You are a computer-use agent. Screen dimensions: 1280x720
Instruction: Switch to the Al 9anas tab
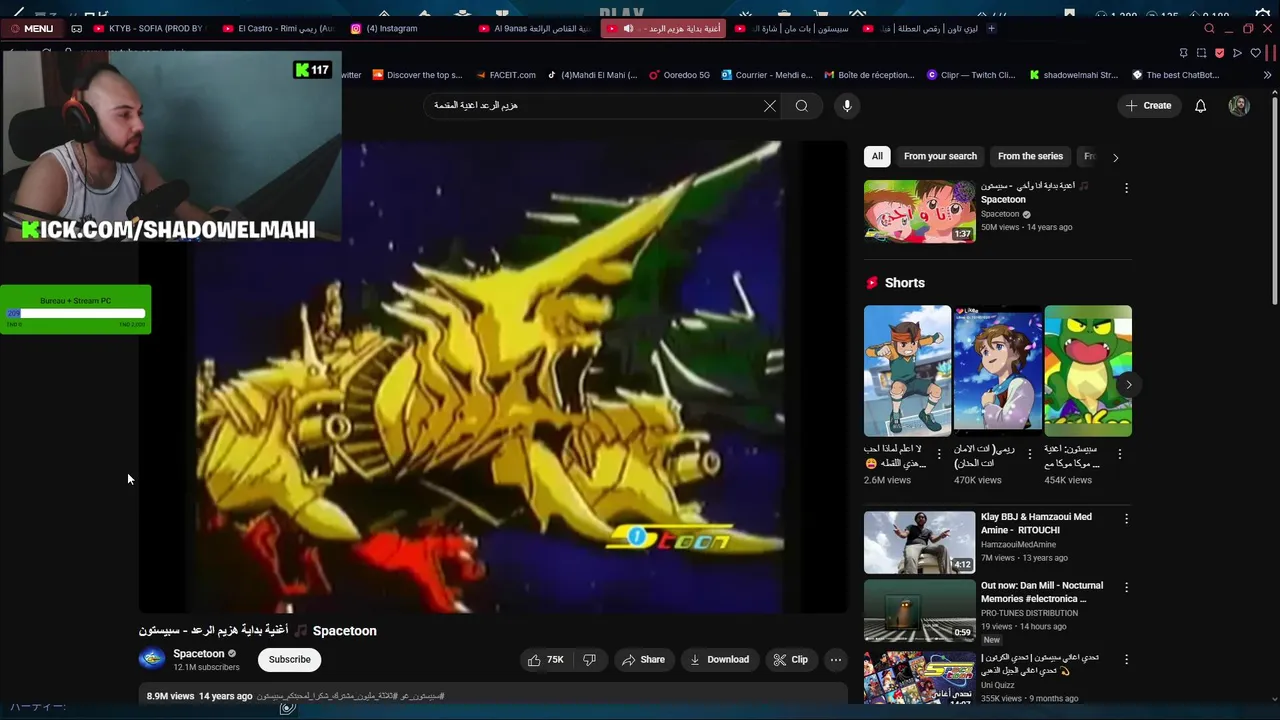tap(535, 28)
